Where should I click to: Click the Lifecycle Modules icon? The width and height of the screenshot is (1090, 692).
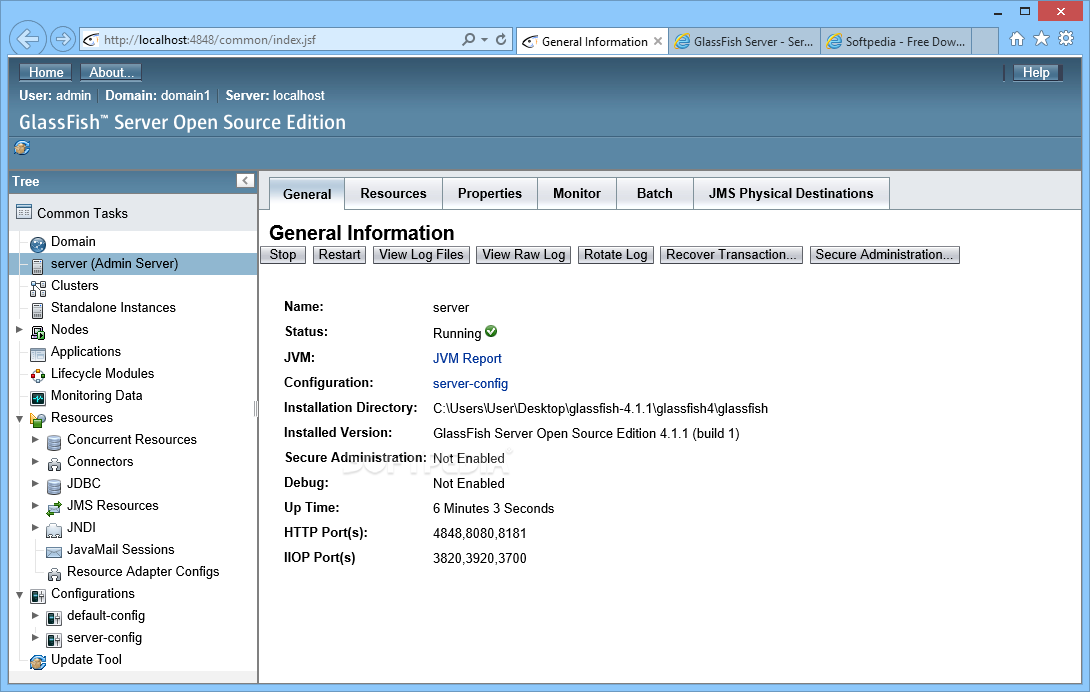click(x=38, y=376)
